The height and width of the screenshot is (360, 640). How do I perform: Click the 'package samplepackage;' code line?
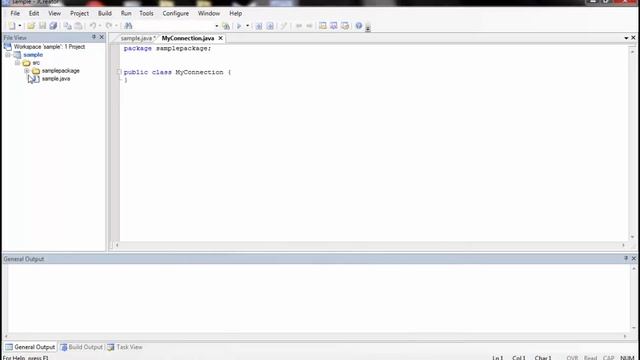(x=167, y=48)
